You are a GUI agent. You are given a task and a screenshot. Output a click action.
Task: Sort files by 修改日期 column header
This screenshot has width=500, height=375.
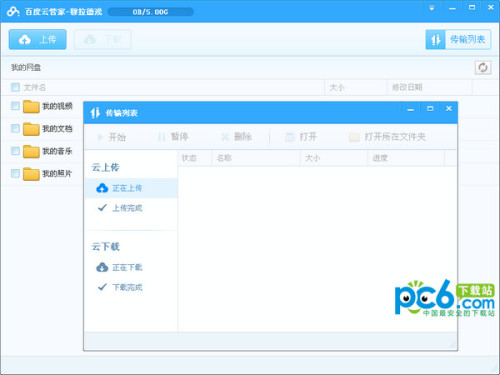429,87
